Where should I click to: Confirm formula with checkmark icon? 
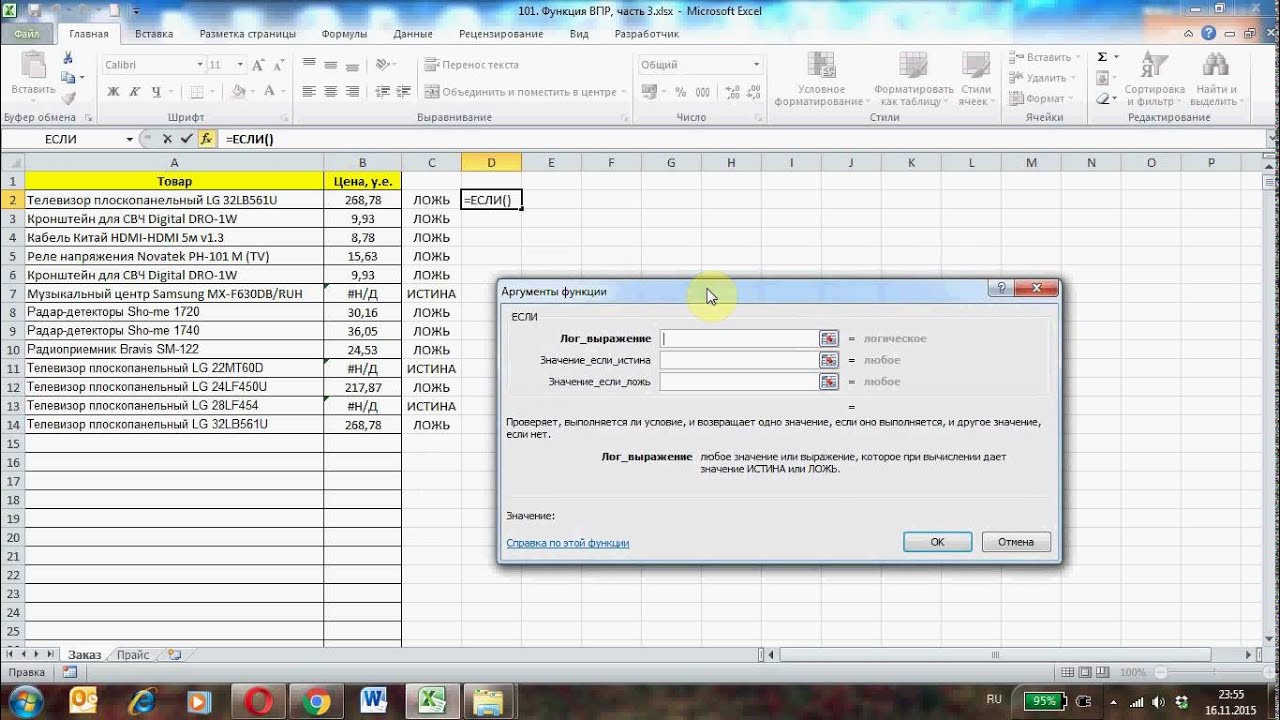[186, 139]
